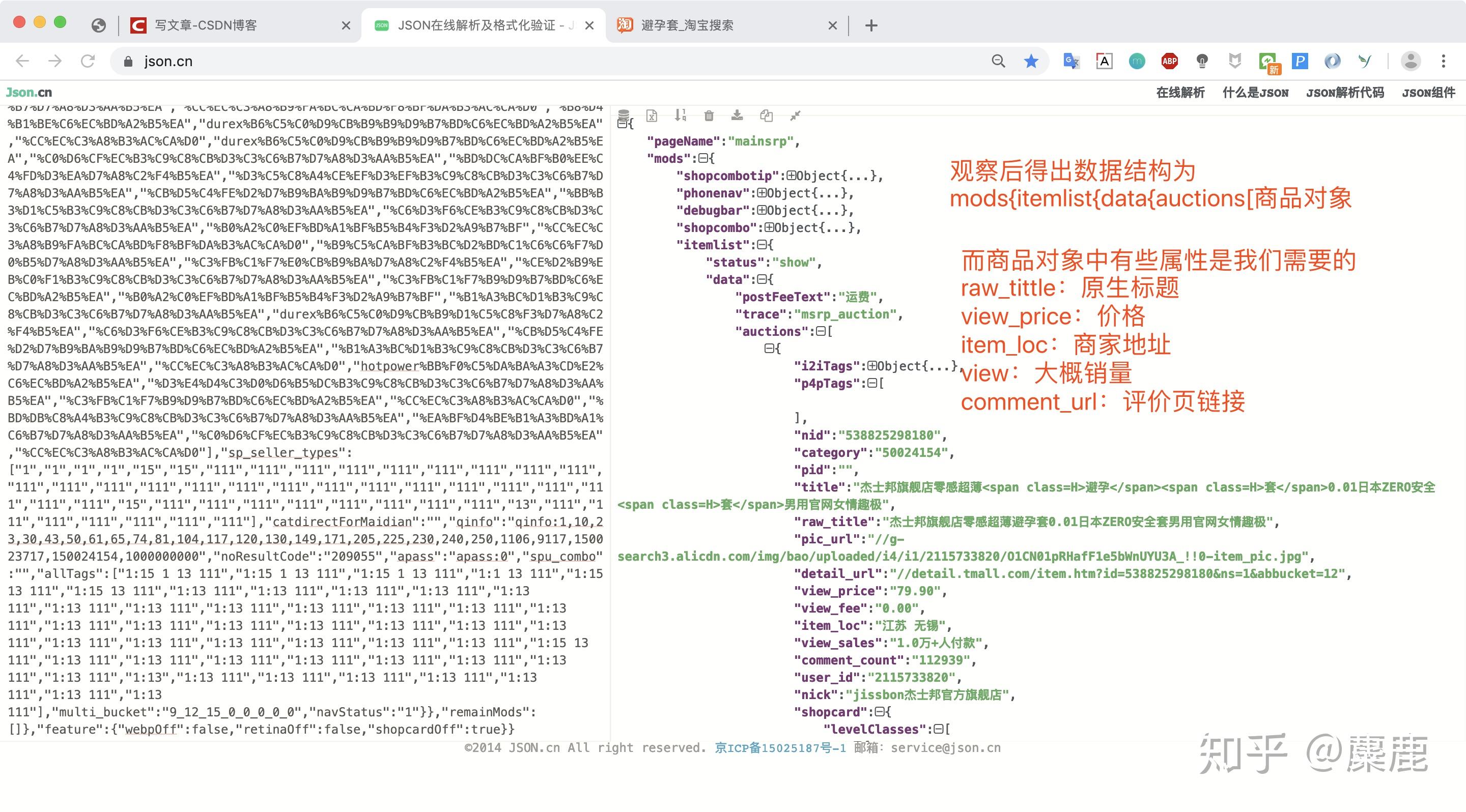Collapse the "itemlist" node
The width and height of the screenshot is (1466, 812).
tap(762, 245)
